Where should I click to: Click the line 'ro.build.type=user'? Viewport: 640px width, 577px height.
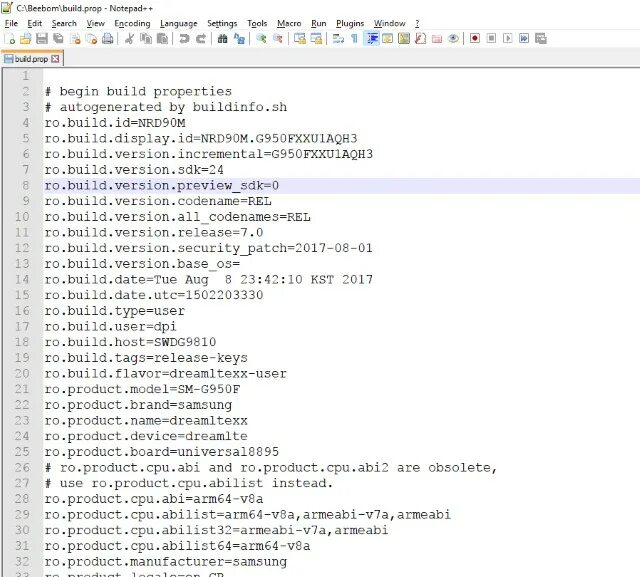point(115,311)
